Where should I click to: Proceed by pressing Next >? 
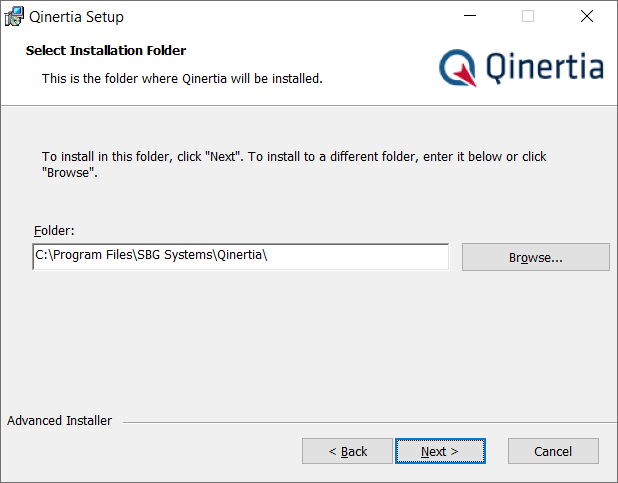440,451
